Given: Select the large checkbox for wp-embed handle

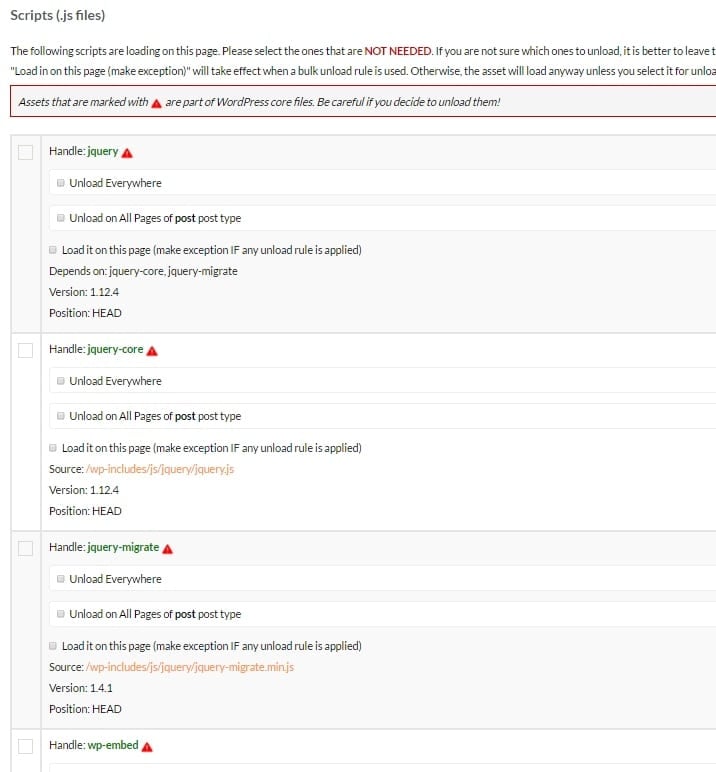Looking at the screenshot, I should [26, 746].
